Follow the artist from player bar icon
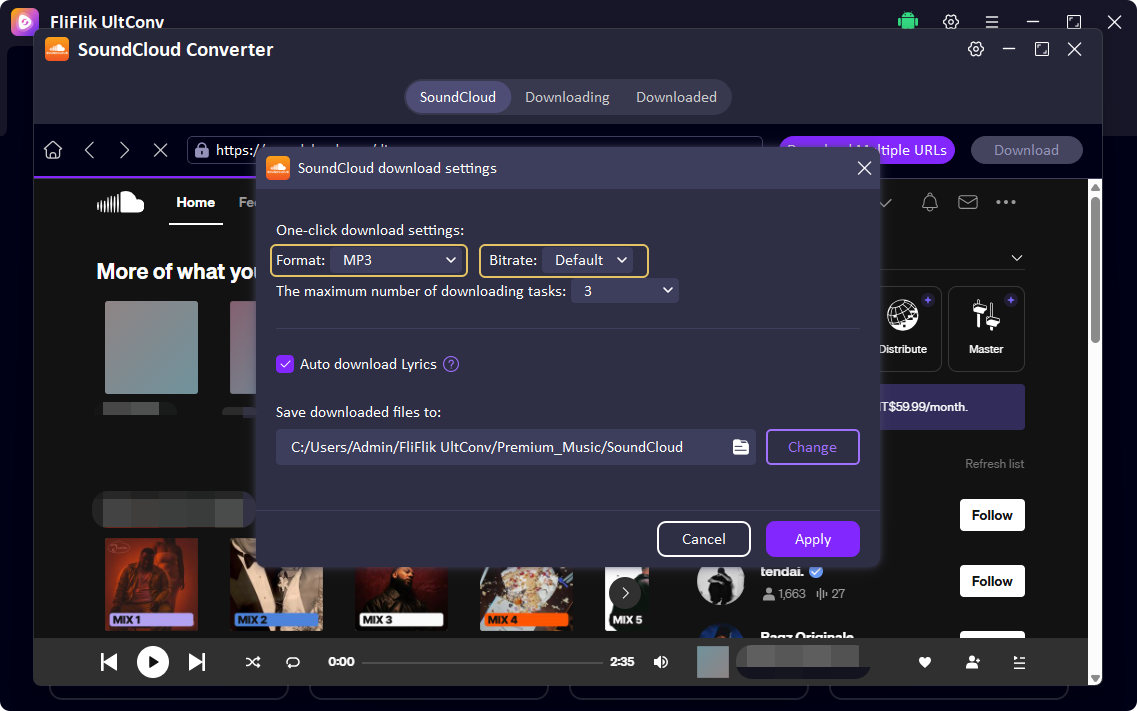This screenshot has height=711, width=1137. tap(973, 662)
